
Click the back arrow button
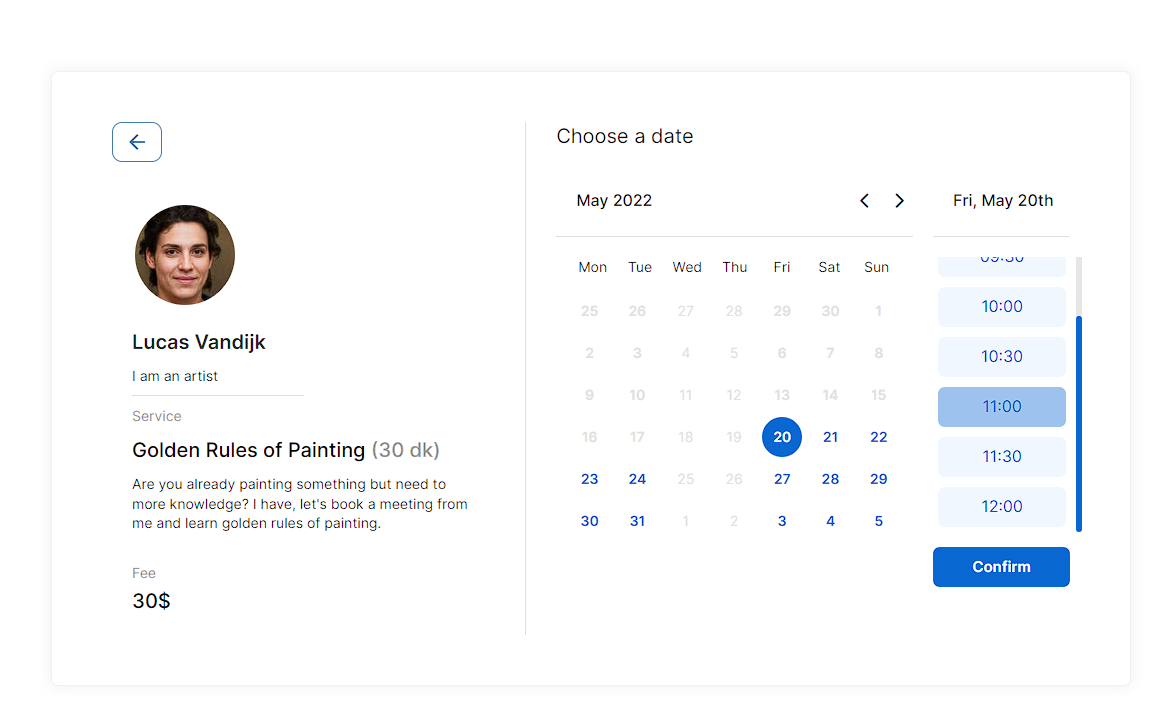pos(137,142)
